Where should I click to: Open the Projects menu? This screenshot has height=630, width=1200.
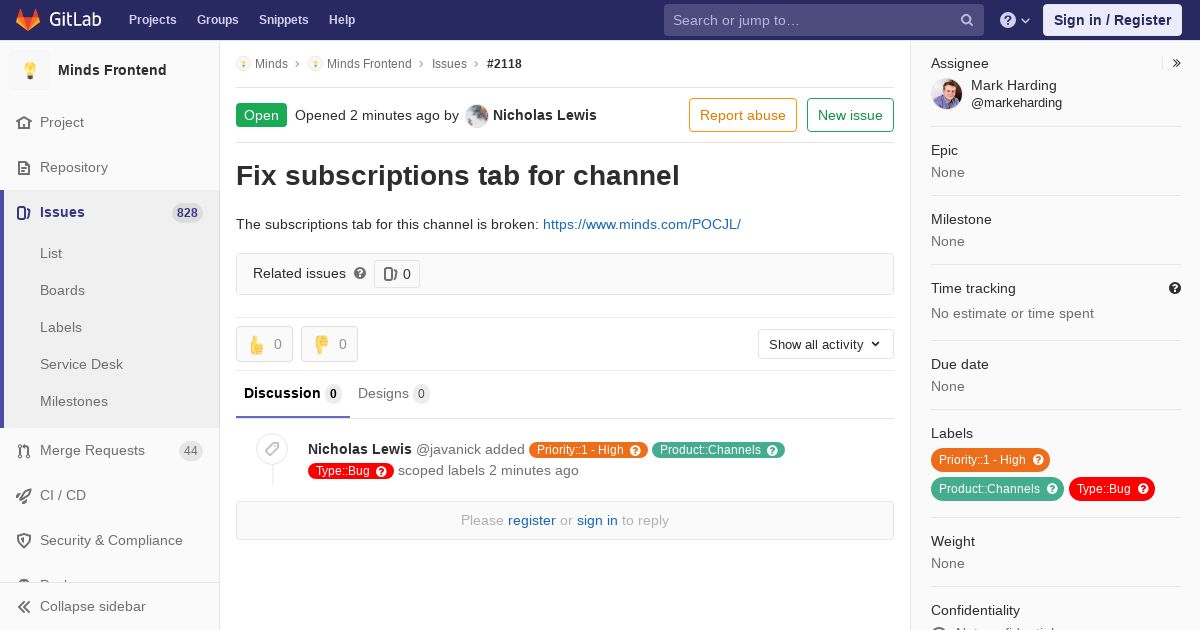(152, 20)
